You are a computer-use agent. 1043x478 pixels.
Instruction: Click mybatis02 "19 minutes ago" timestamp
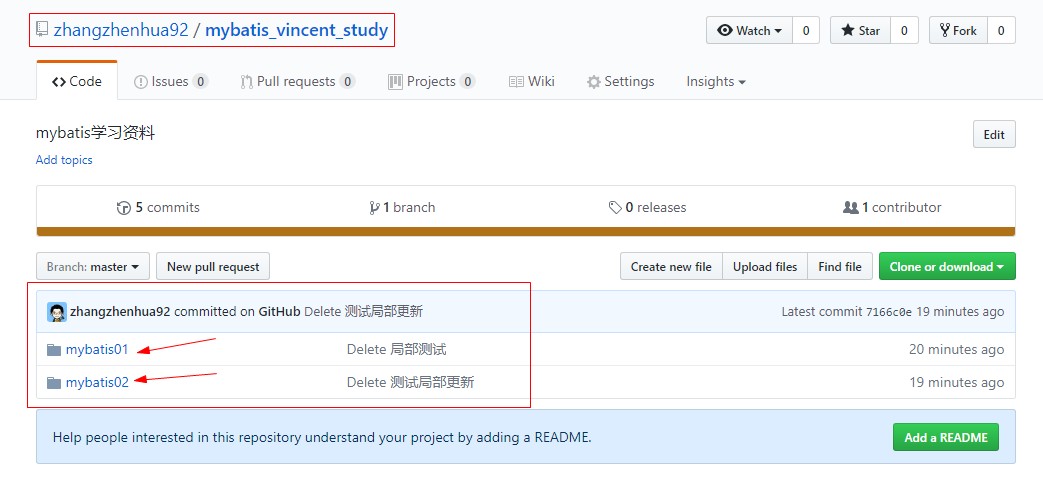pyautogui.click(x=957, y=382)
